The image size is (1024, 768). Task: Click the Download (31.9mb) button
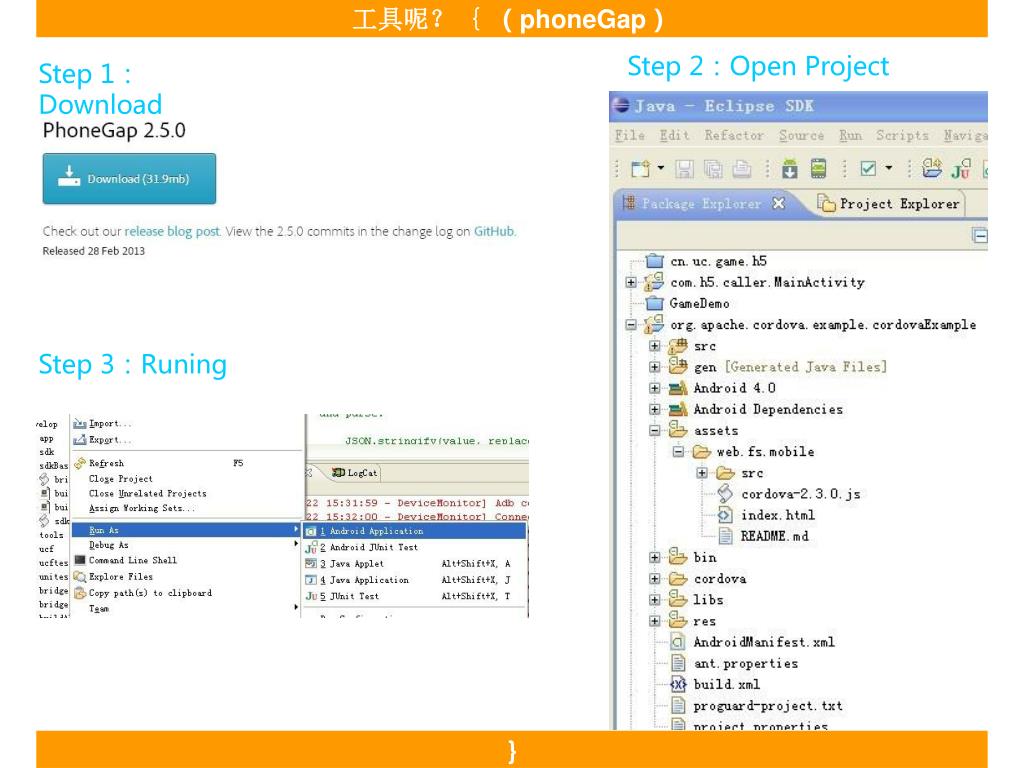[x=129, y=179]
